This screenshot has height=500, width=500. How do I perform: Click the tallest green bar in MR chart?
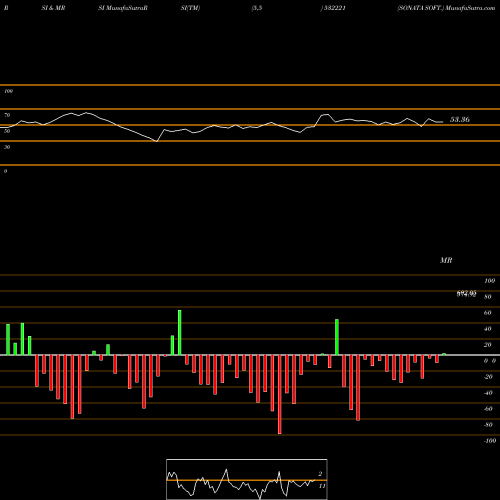click(x=180, y=332)
